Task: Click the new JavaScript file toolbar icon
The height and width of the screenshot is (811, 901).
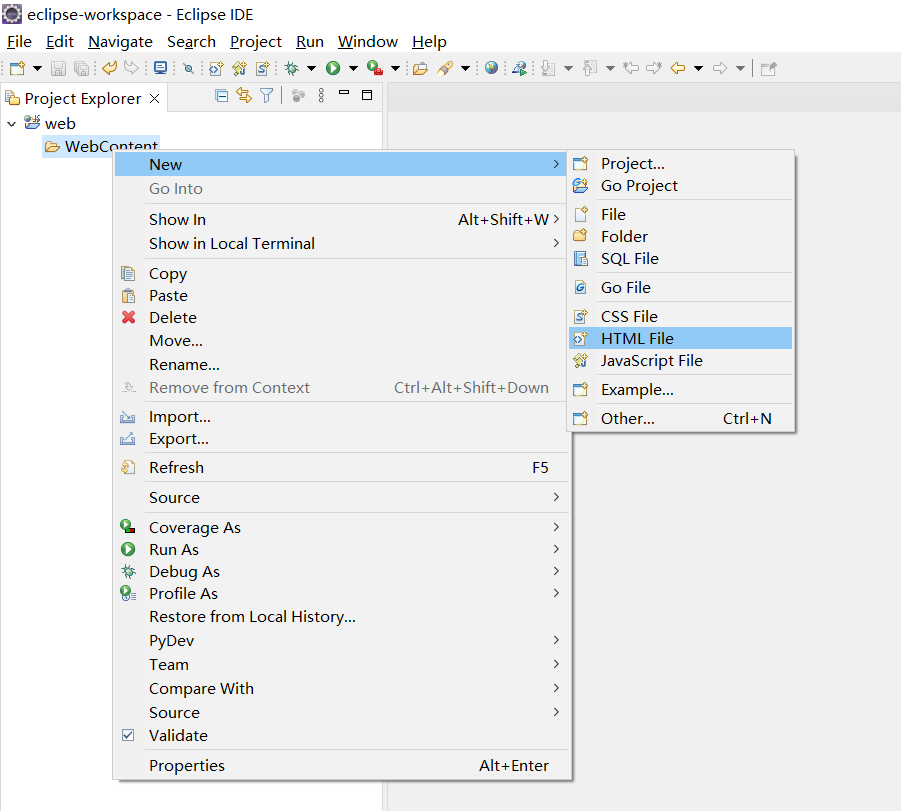Action: click(x=240, y=68)
